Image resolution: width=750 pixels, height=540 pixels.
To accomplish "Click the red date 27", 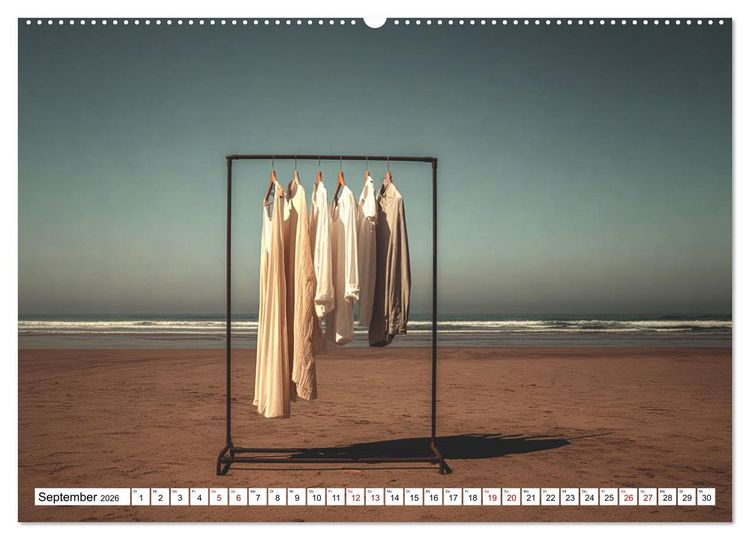I will tap(648, 497).
